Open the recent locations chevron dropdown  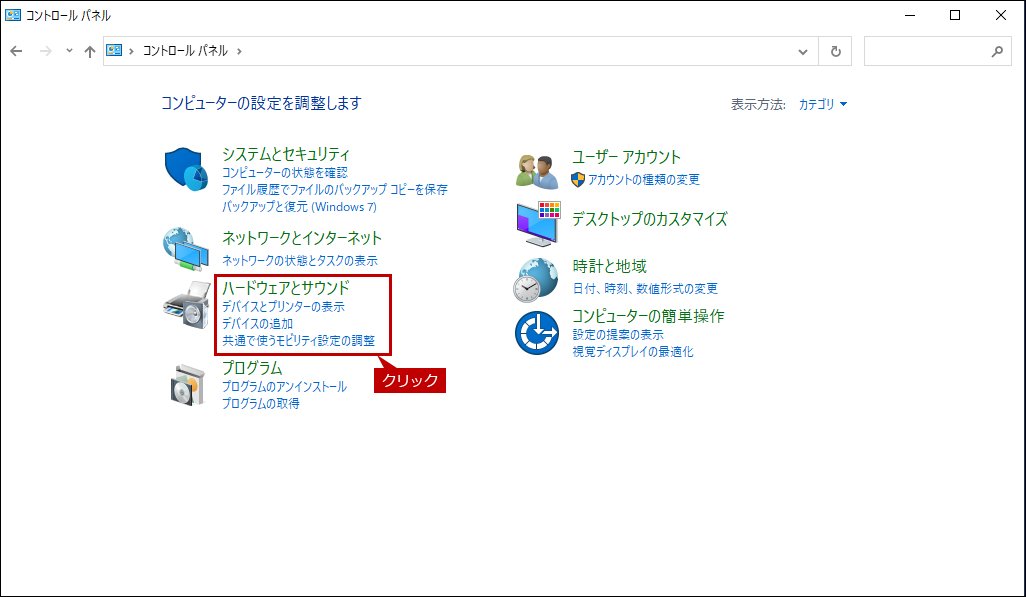click(69, 51)
